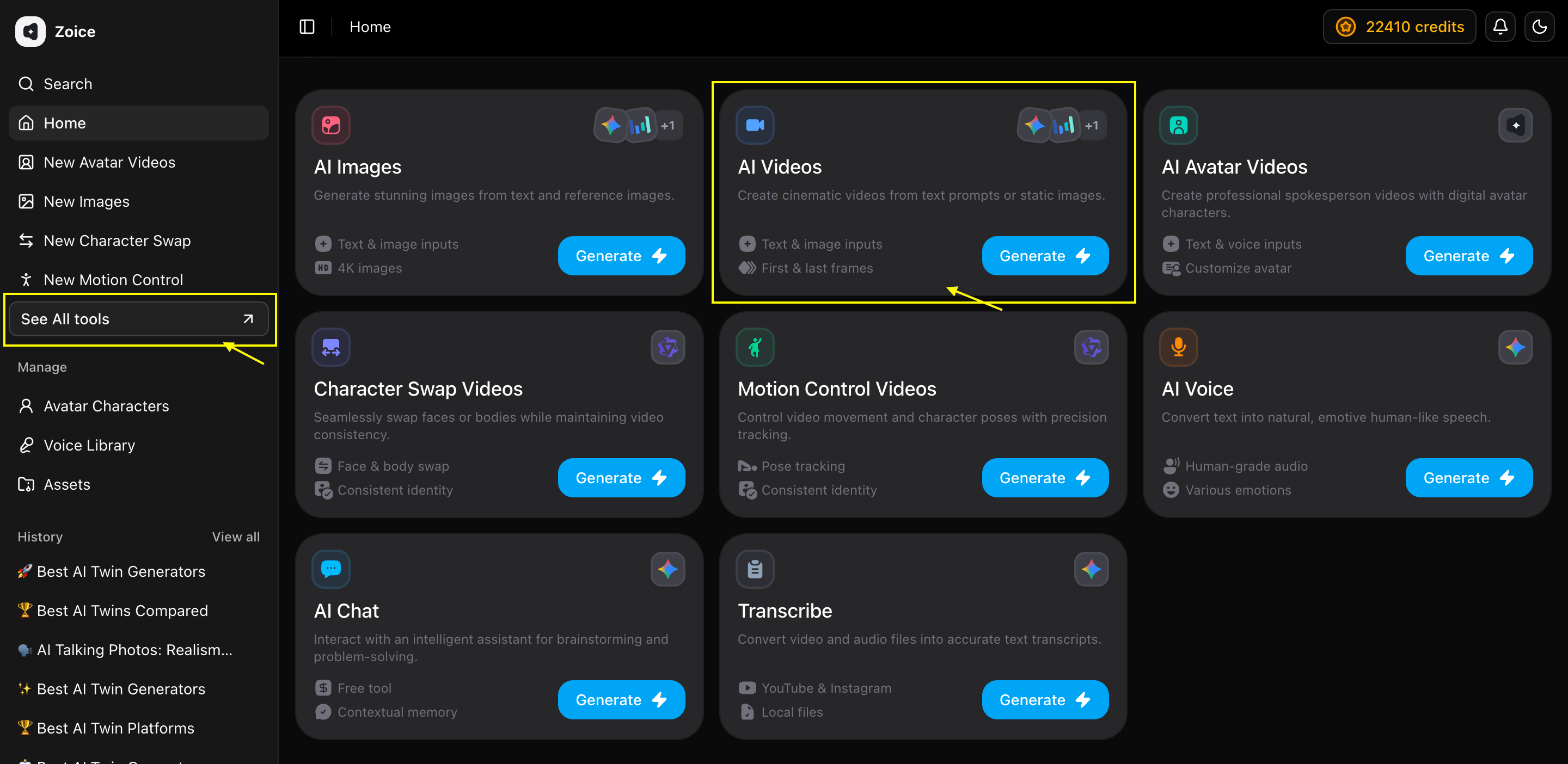Click the AI Images card icon
The height and width of the screenshot is (764, 1568).
[330, 125]
